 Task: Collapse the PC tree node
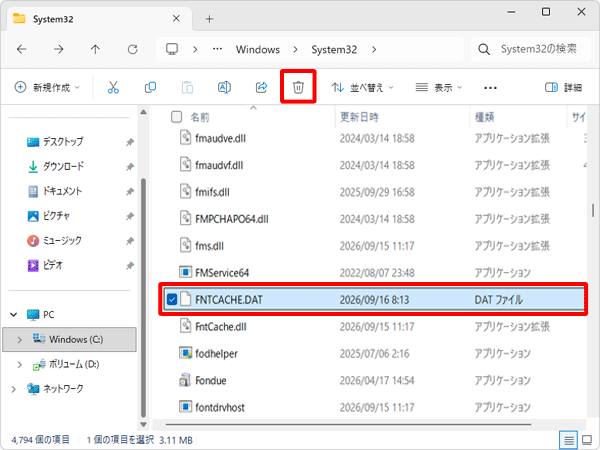tap(14, 315)
